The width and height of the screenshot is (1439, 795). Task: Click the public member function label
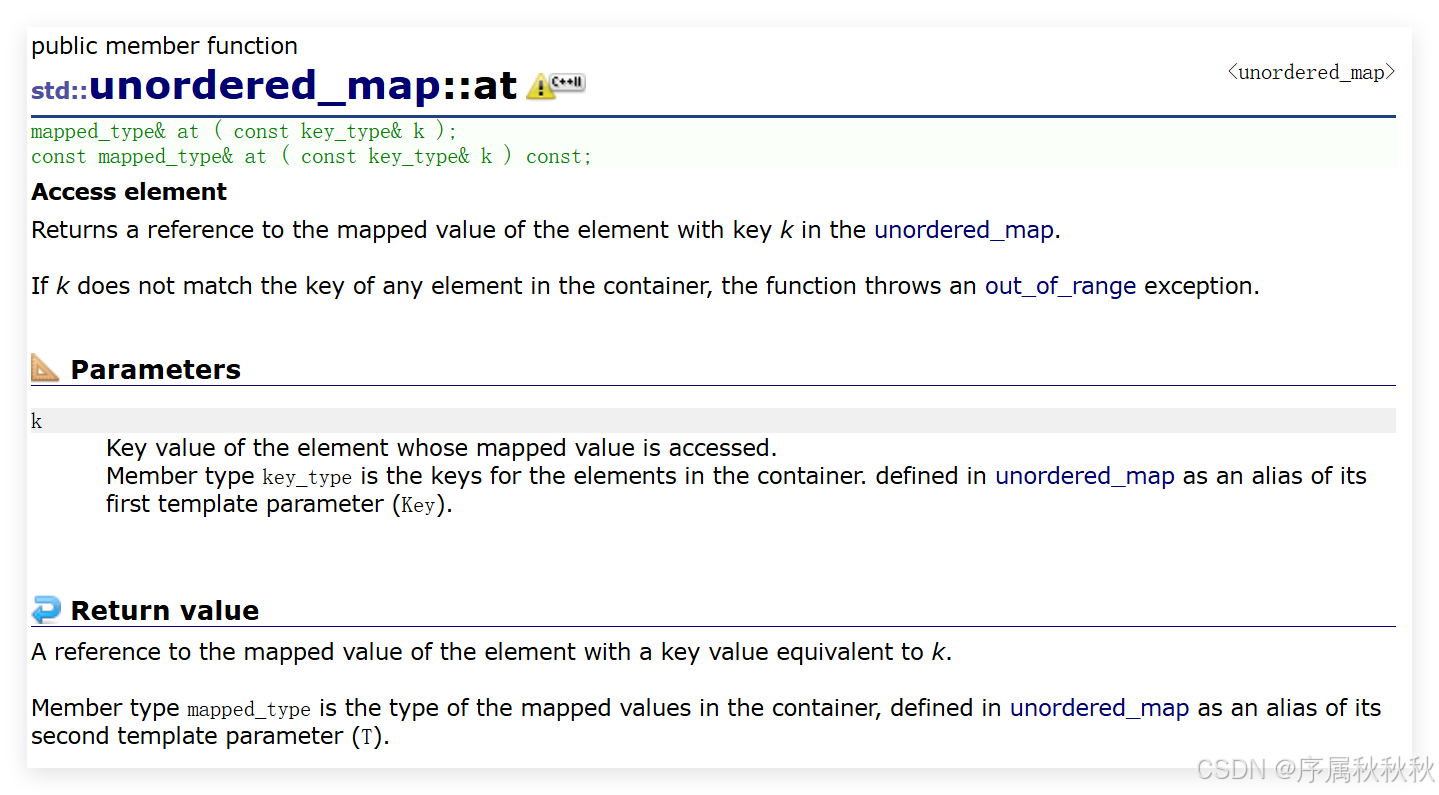tap(164, 46)
